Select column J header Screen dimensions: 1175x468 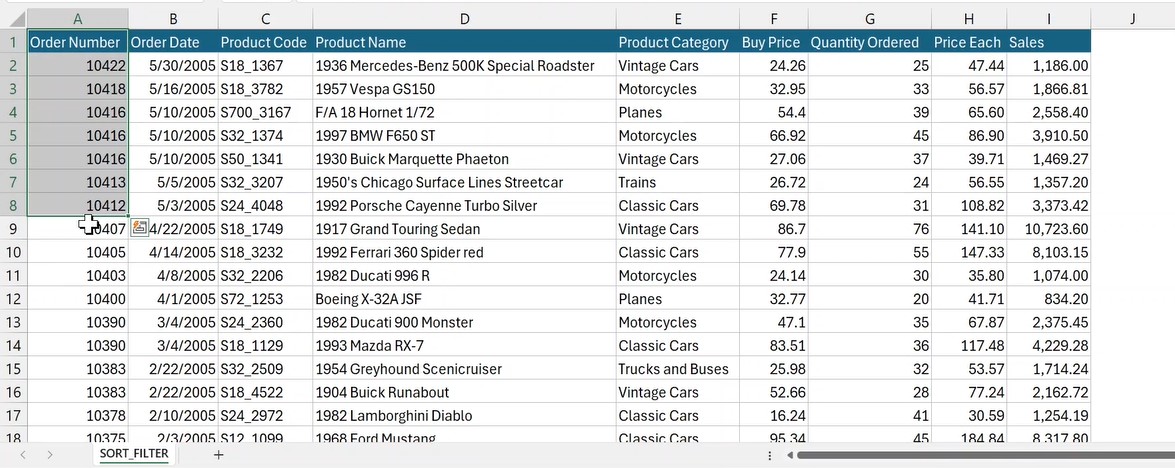pos(1132,19)
